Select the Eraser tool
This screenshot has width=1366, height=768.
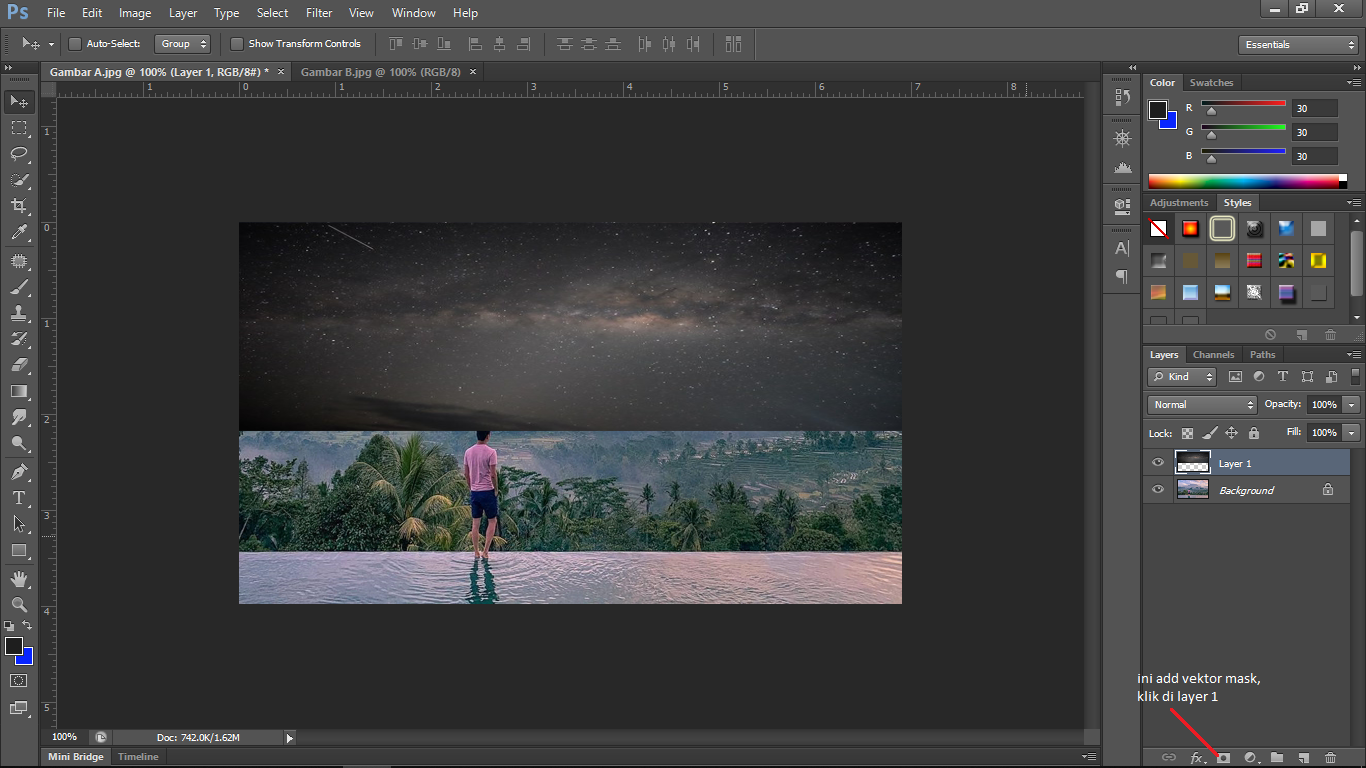pos(19,365)
